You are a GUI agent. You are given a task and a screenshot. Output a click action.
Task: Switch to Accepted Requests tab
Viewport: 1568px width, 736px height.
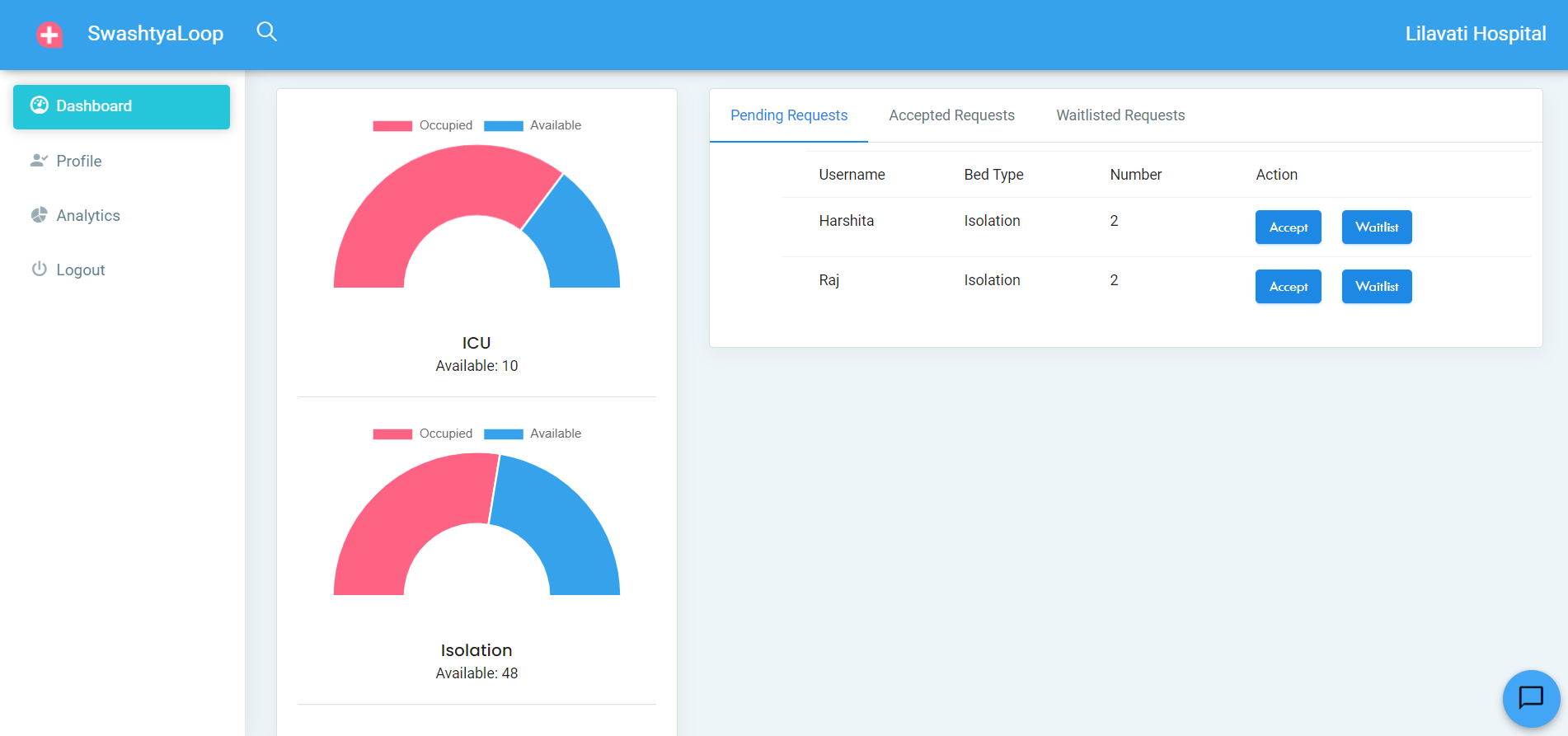tap(951, 115)
